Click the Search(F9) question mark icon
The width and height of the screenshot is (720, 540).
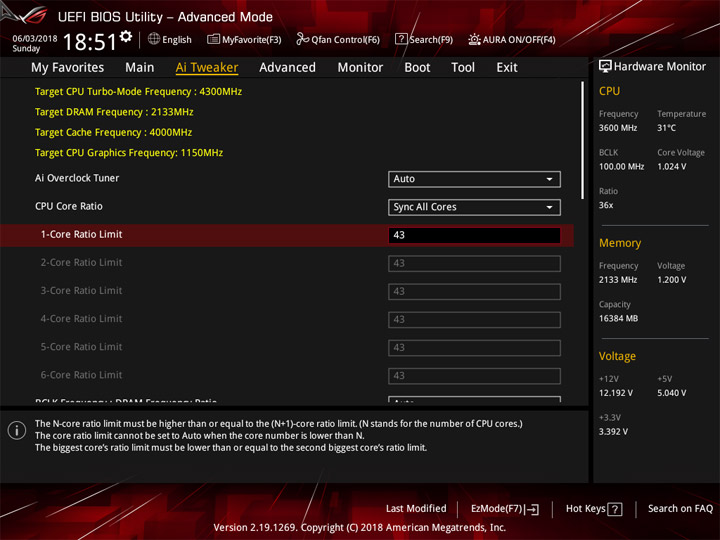click(401, 39)
